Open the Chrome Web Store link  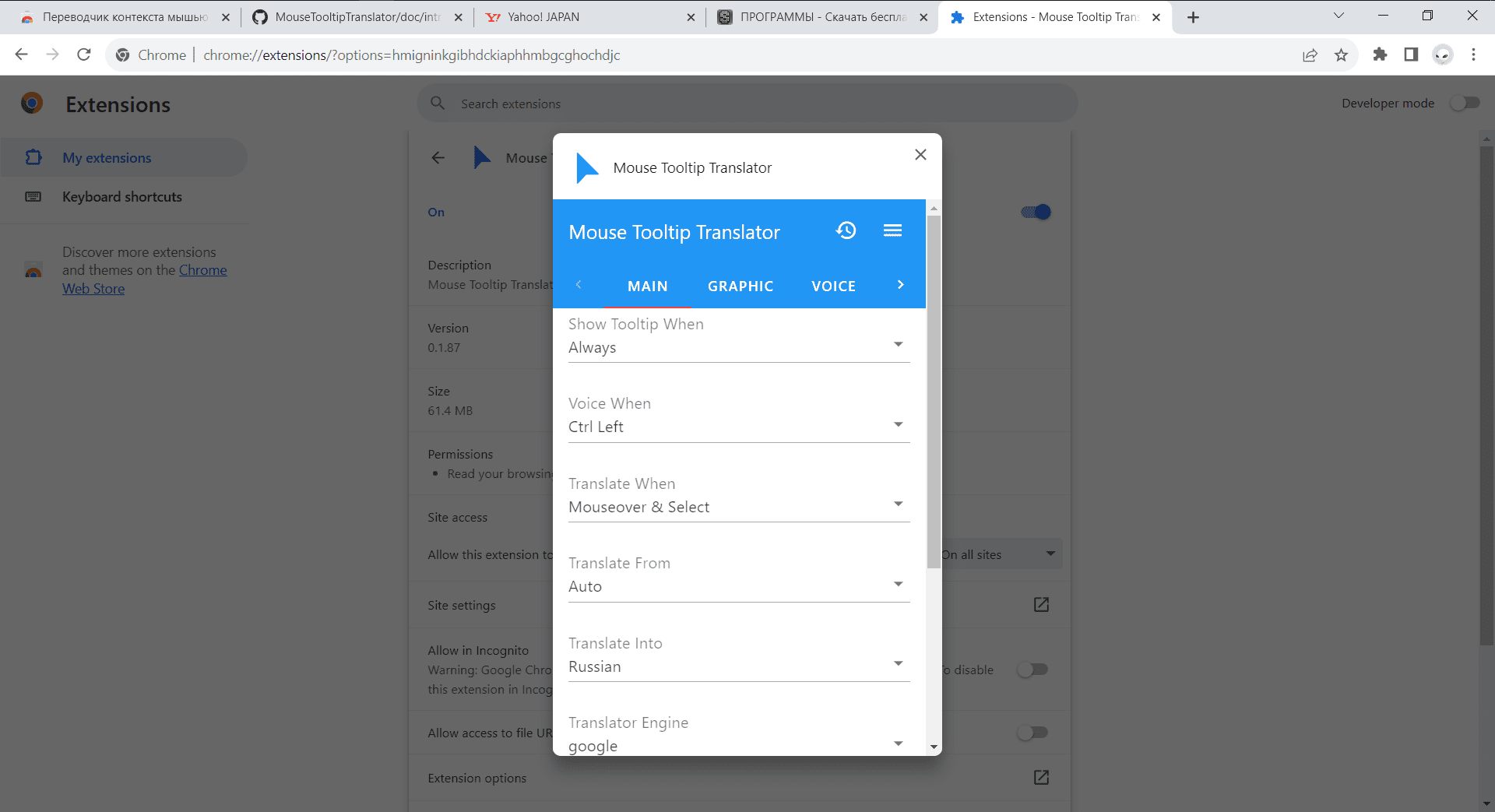pos(145,279)
